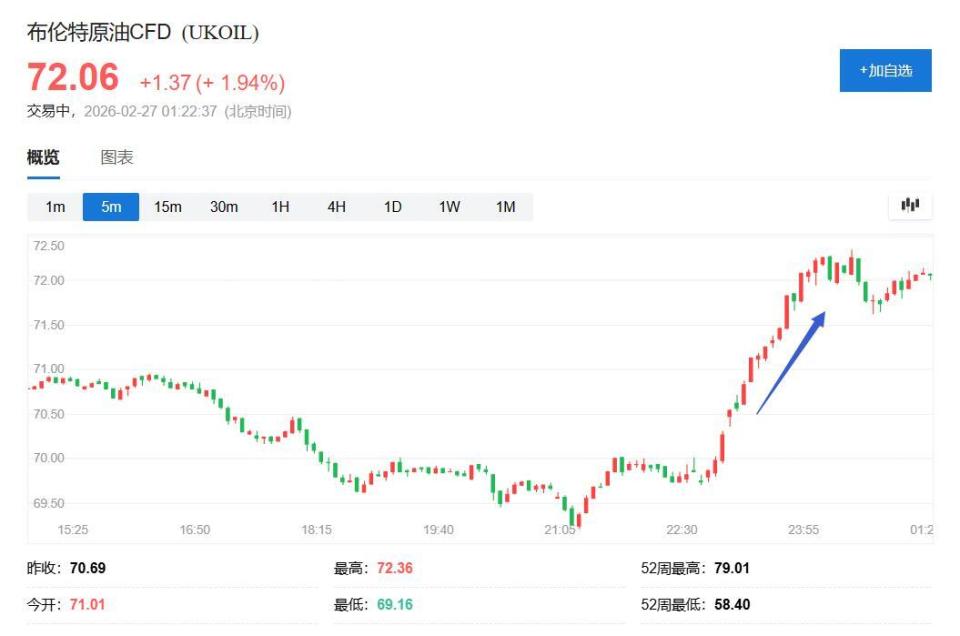Viewport: 960px width, 636px height.
Task: Open the 图表 tab
Action: point(116,157)
